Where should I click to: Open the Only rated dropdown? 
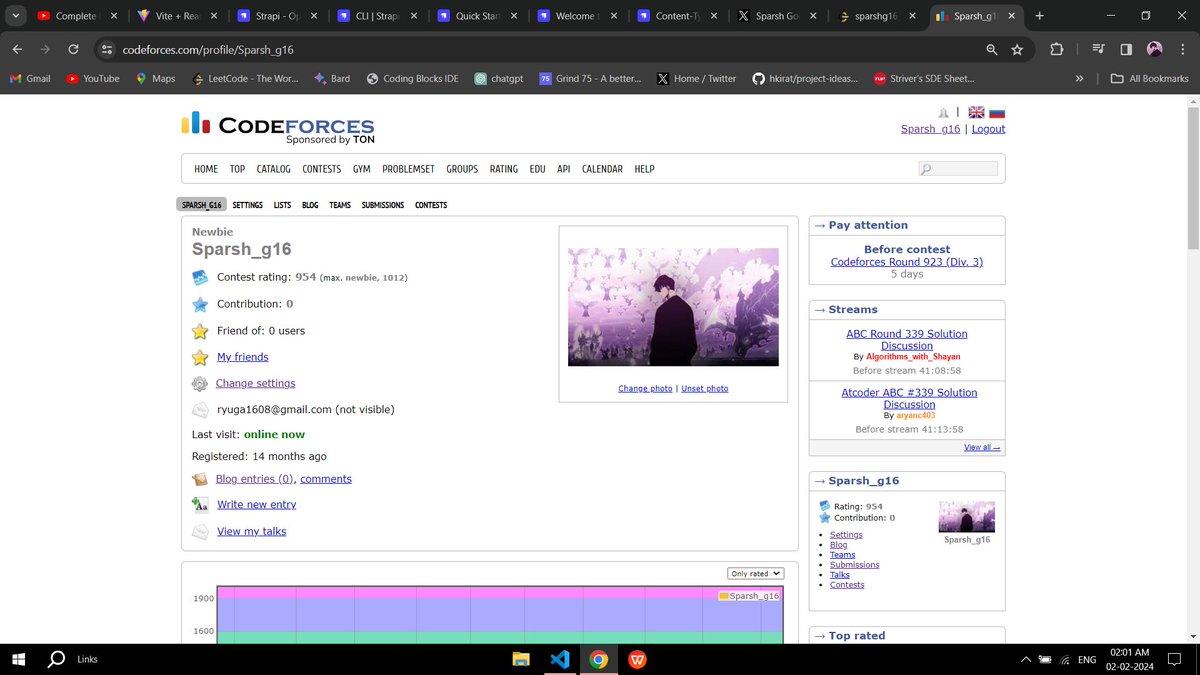[755, 573]
